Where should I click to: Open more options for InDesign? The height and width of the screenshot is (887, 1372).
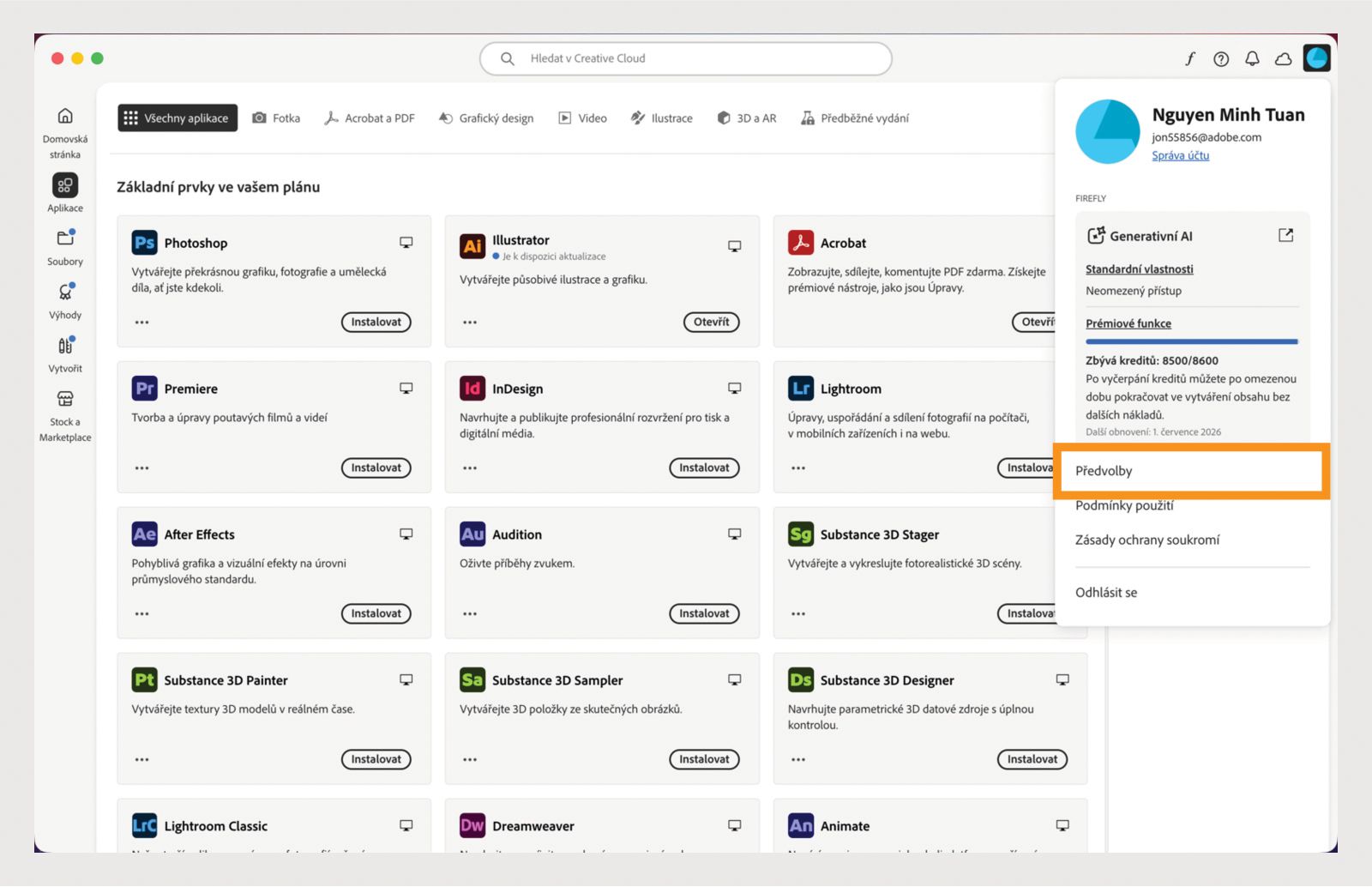click(x=470, y=468)
